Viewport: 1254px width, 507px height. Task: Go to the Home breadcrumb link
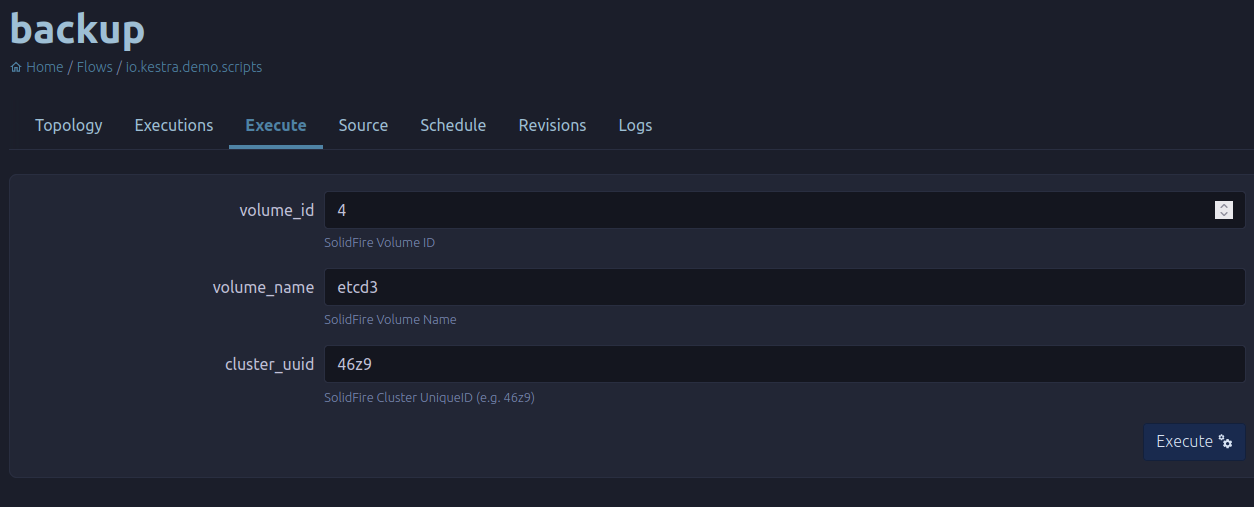click(x=45, y=67)
